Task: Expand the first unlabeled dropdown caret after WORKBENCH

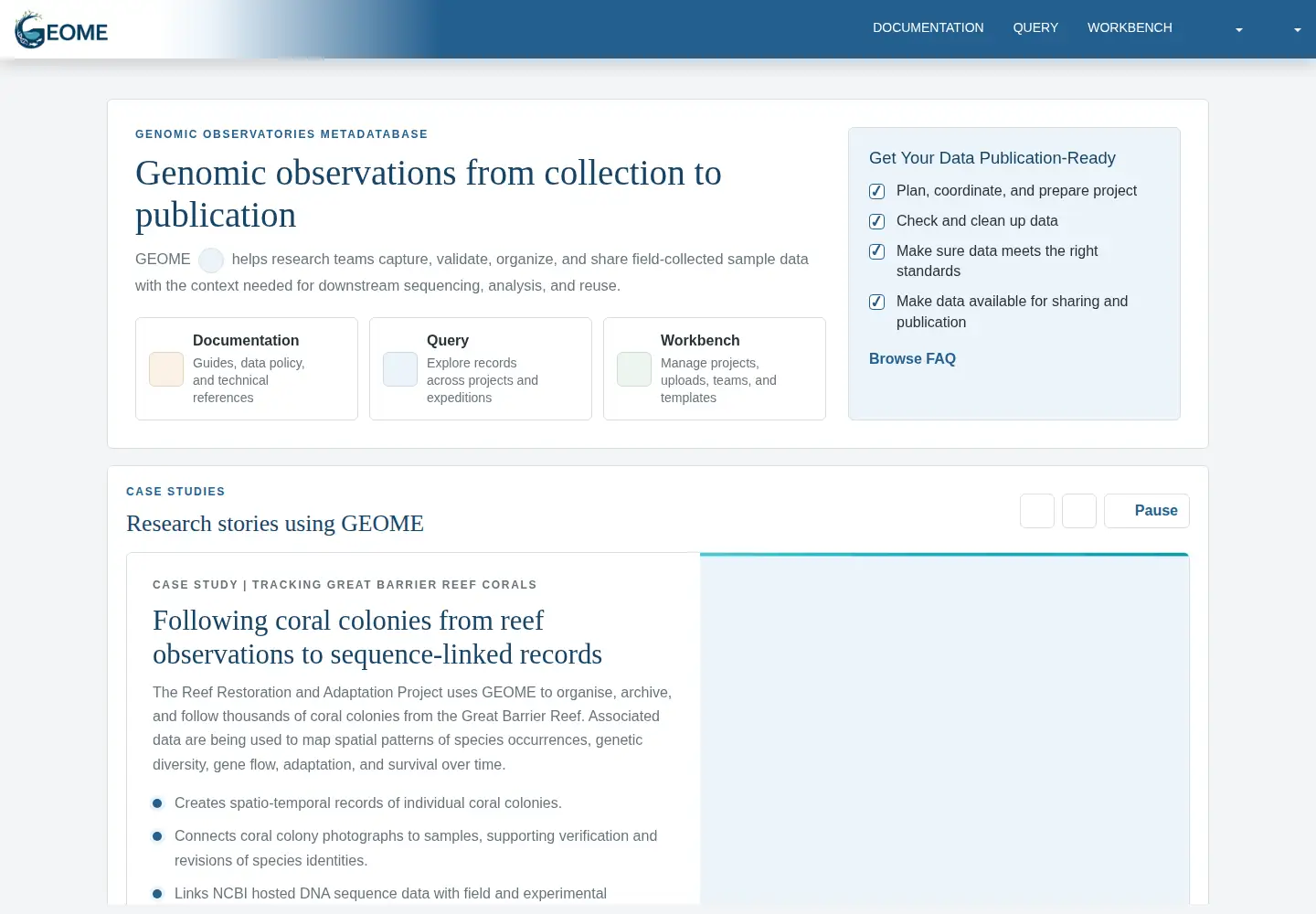Action: [1239, 30]
